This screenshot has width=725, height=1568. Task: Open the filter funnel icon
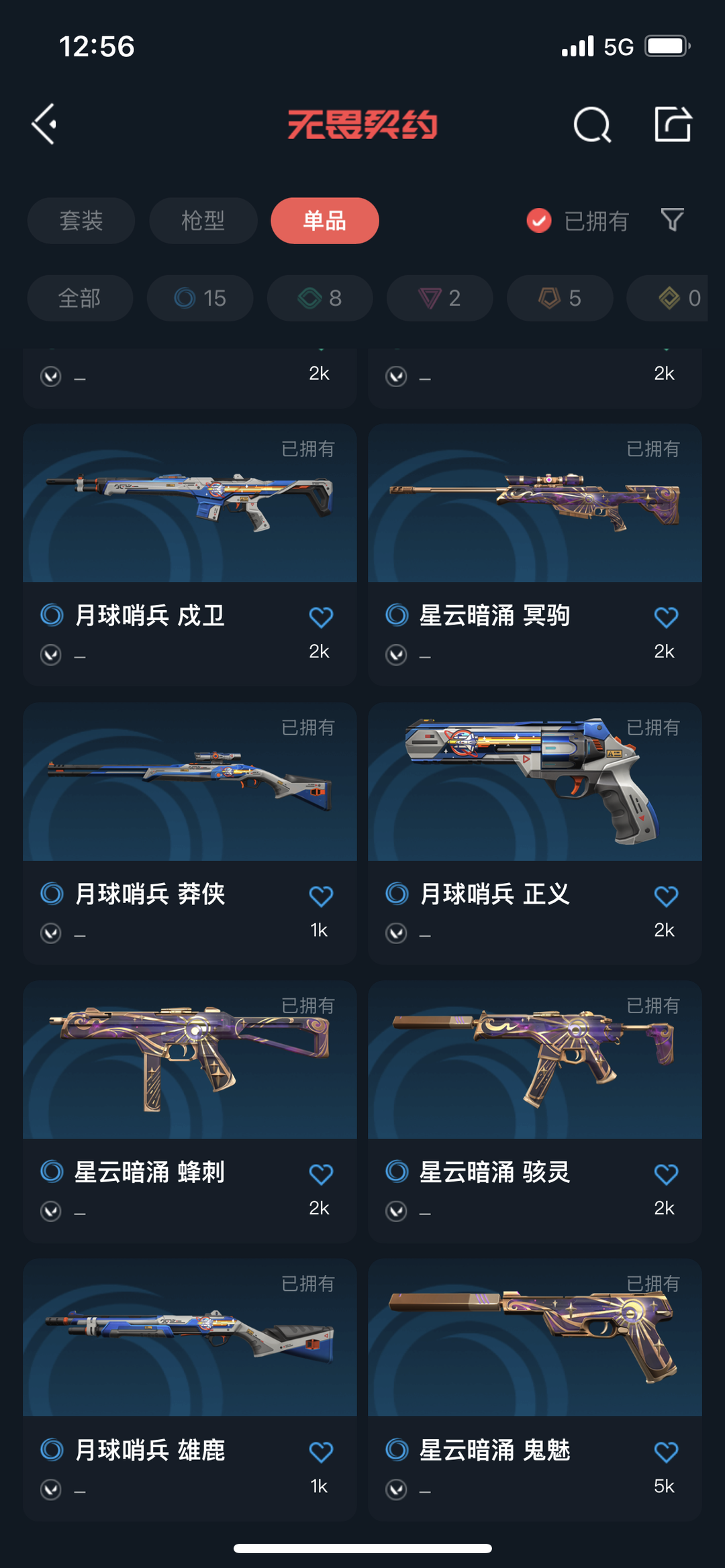click(x=672, y=220)
